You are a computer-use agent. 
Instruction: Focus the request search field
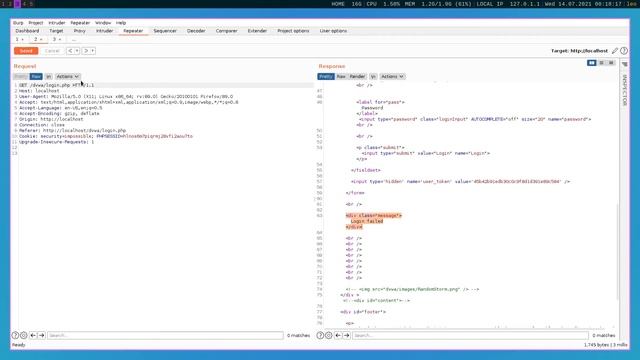165,335
